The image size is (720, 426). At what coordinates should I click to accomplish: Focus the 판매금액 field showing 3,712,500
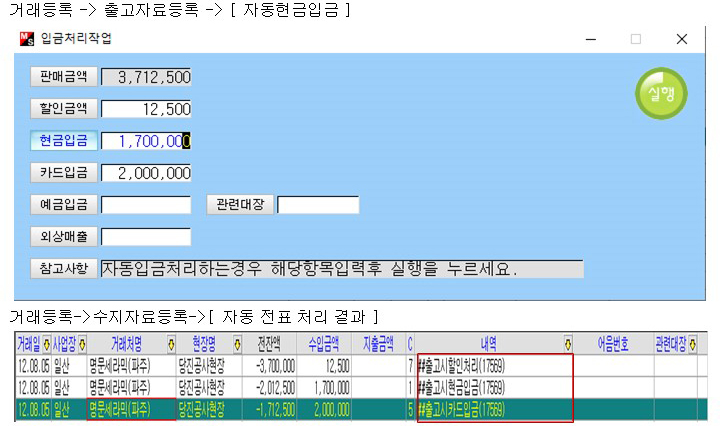(x=146, y=77)
